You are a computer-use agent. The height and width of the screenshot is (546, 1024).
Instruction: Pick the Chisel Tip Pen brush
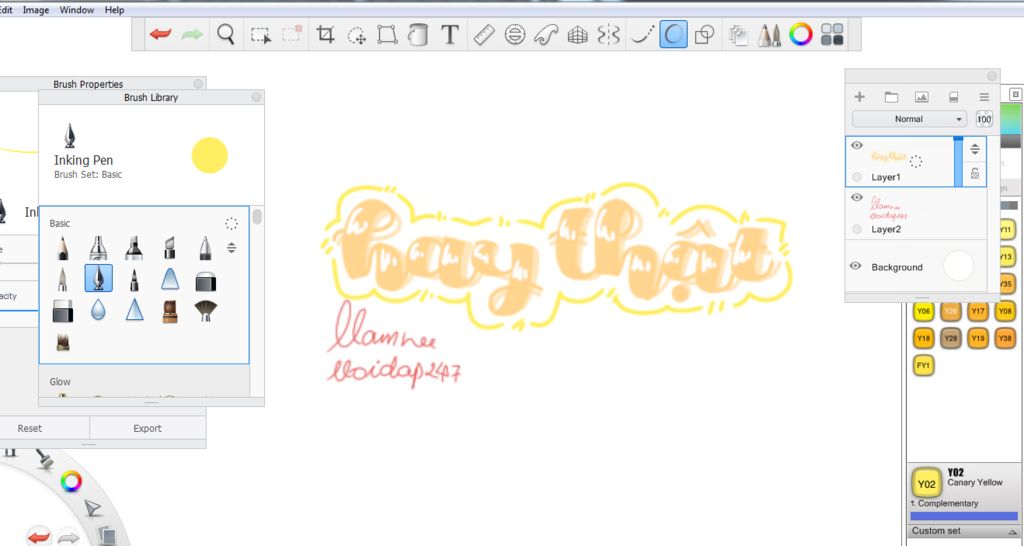pyautogui.click(x=170, y=248)
